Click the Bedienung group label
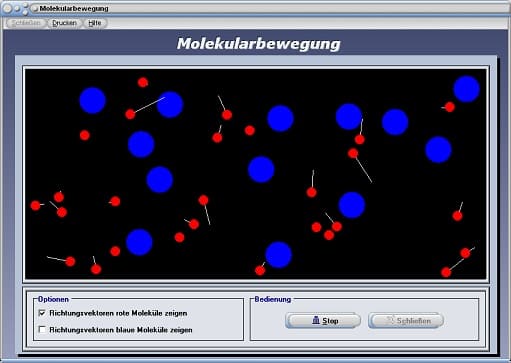The image size is (511, 363). 273,299
